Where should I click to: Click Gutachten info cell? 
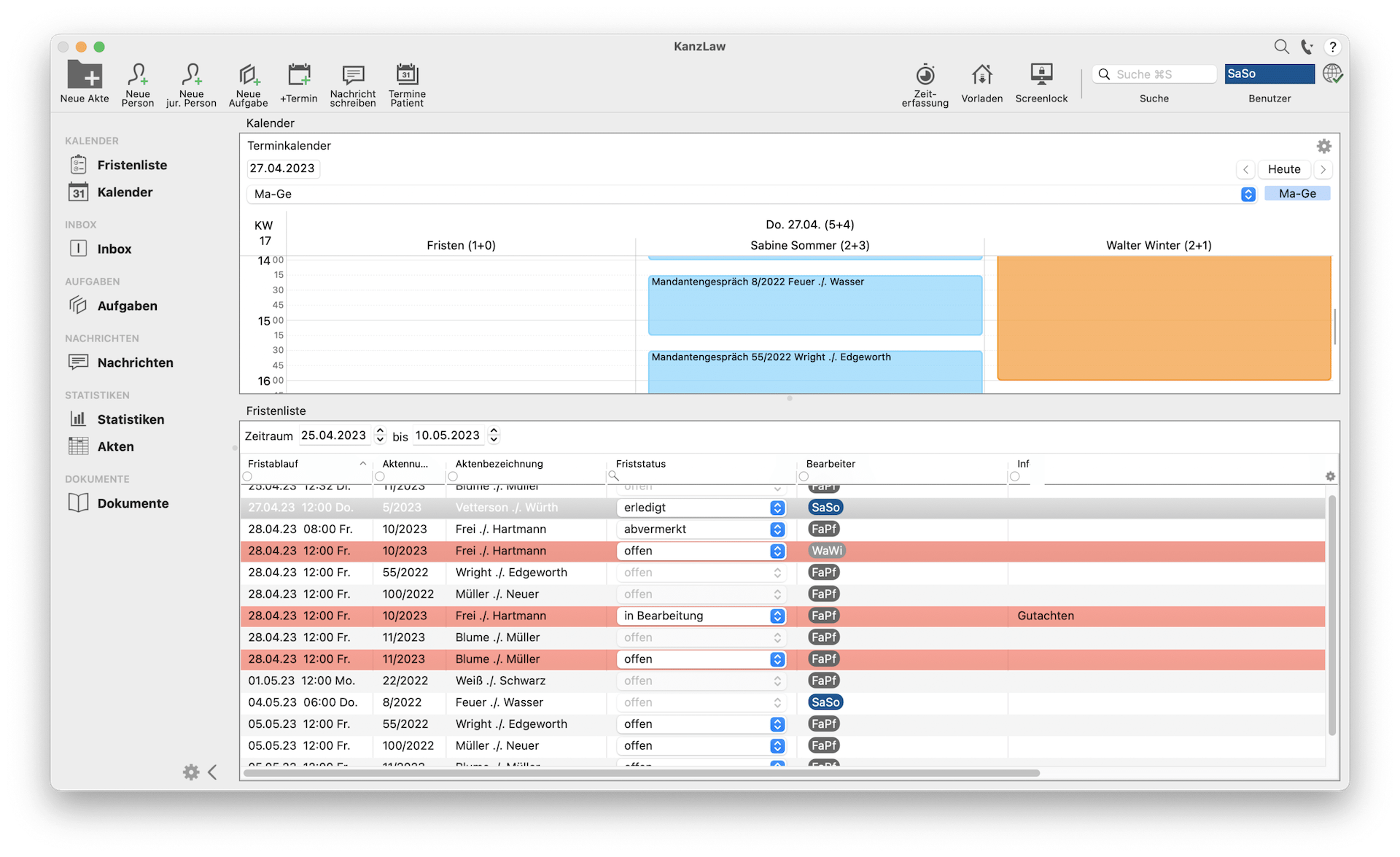point(1046,616)
